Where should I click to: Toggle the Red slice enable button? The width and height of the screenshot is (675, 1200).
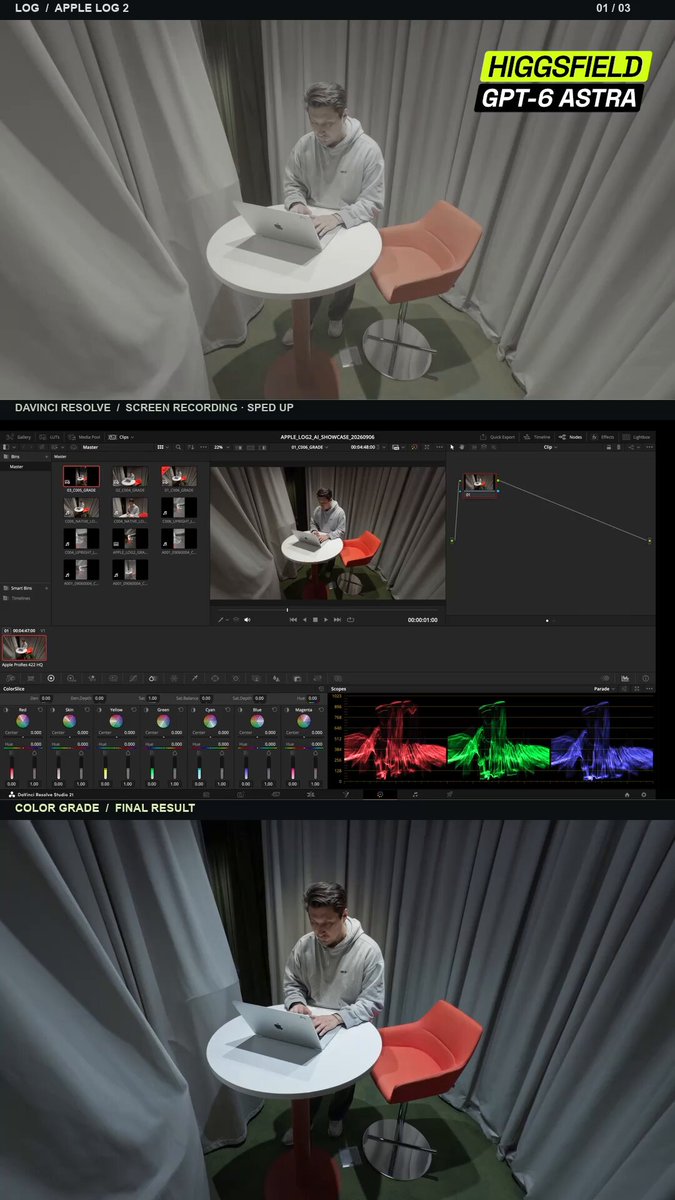coord(6,709)
